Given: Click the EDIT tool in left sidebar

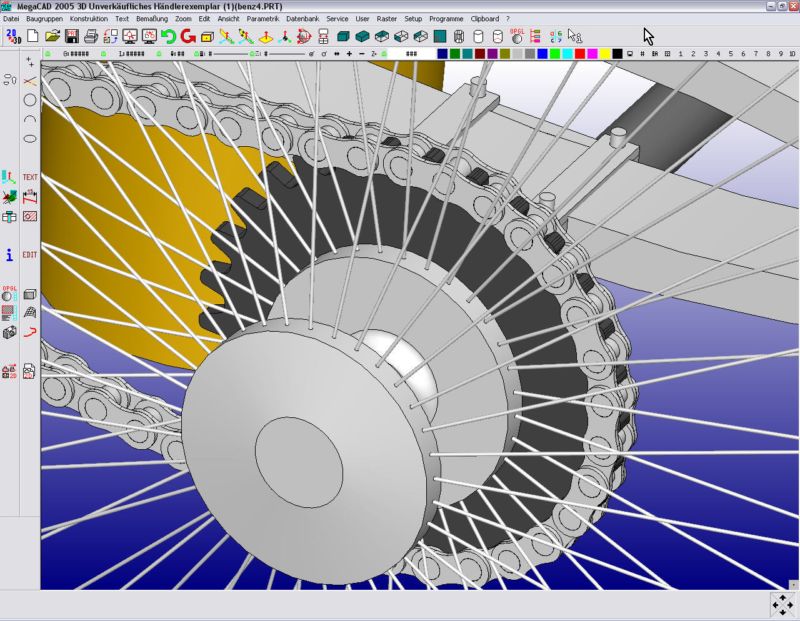Looking at the screenshot, I should click(x=30, y=255).
